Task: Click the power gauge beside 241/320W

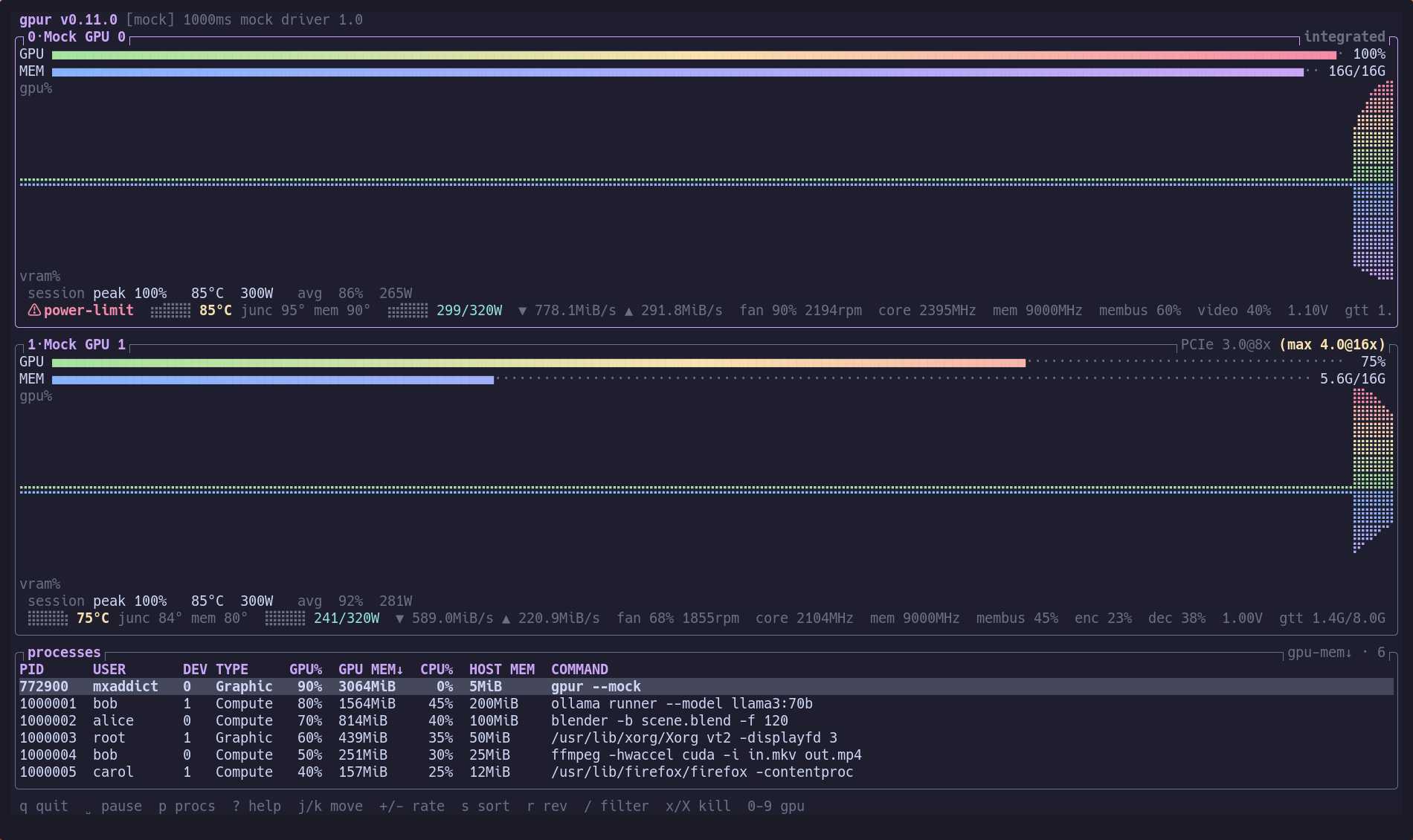Action: pos(285,618)
